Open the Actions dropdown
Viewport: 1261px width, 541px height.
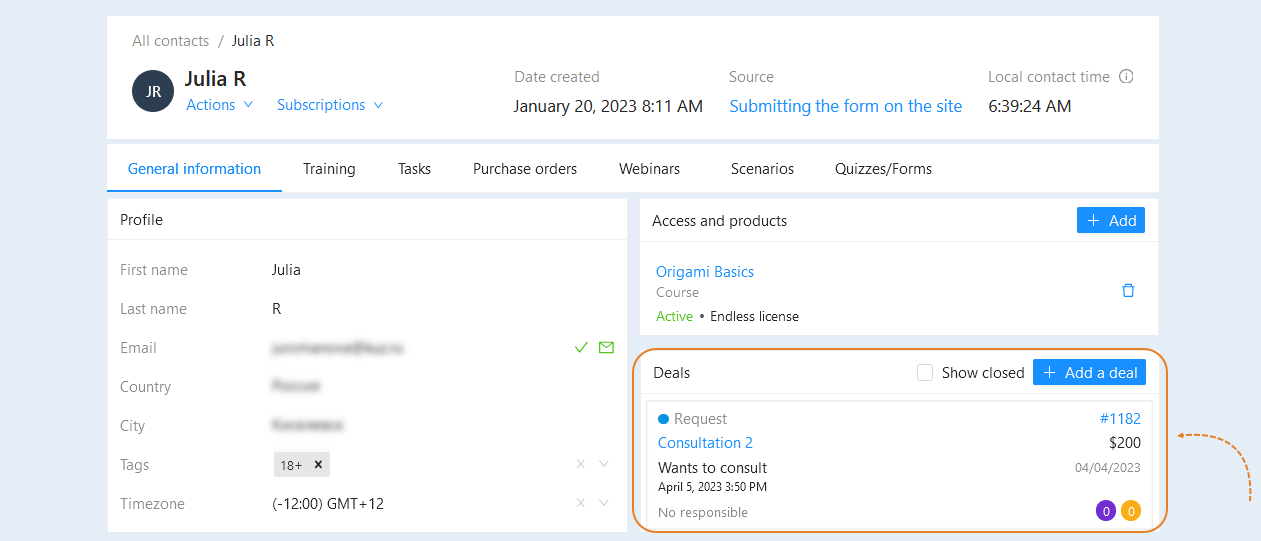coord(220,105)
